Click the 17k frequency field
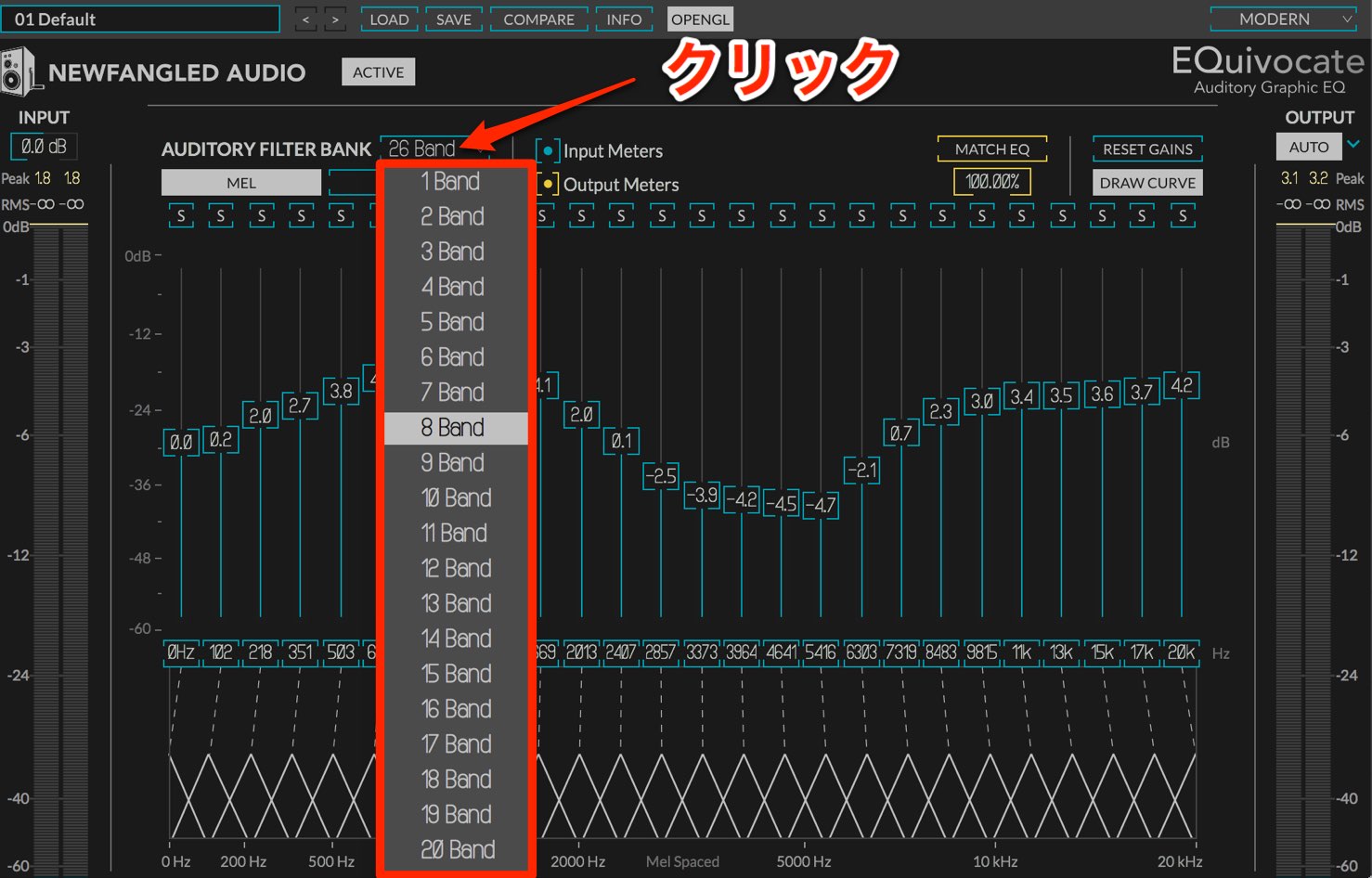 point(1142,652)
